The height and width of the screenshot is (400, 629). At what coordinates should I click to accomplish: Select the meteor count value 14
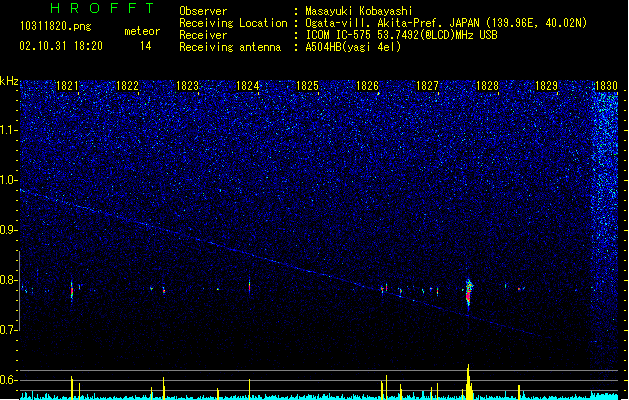[146, 46]
